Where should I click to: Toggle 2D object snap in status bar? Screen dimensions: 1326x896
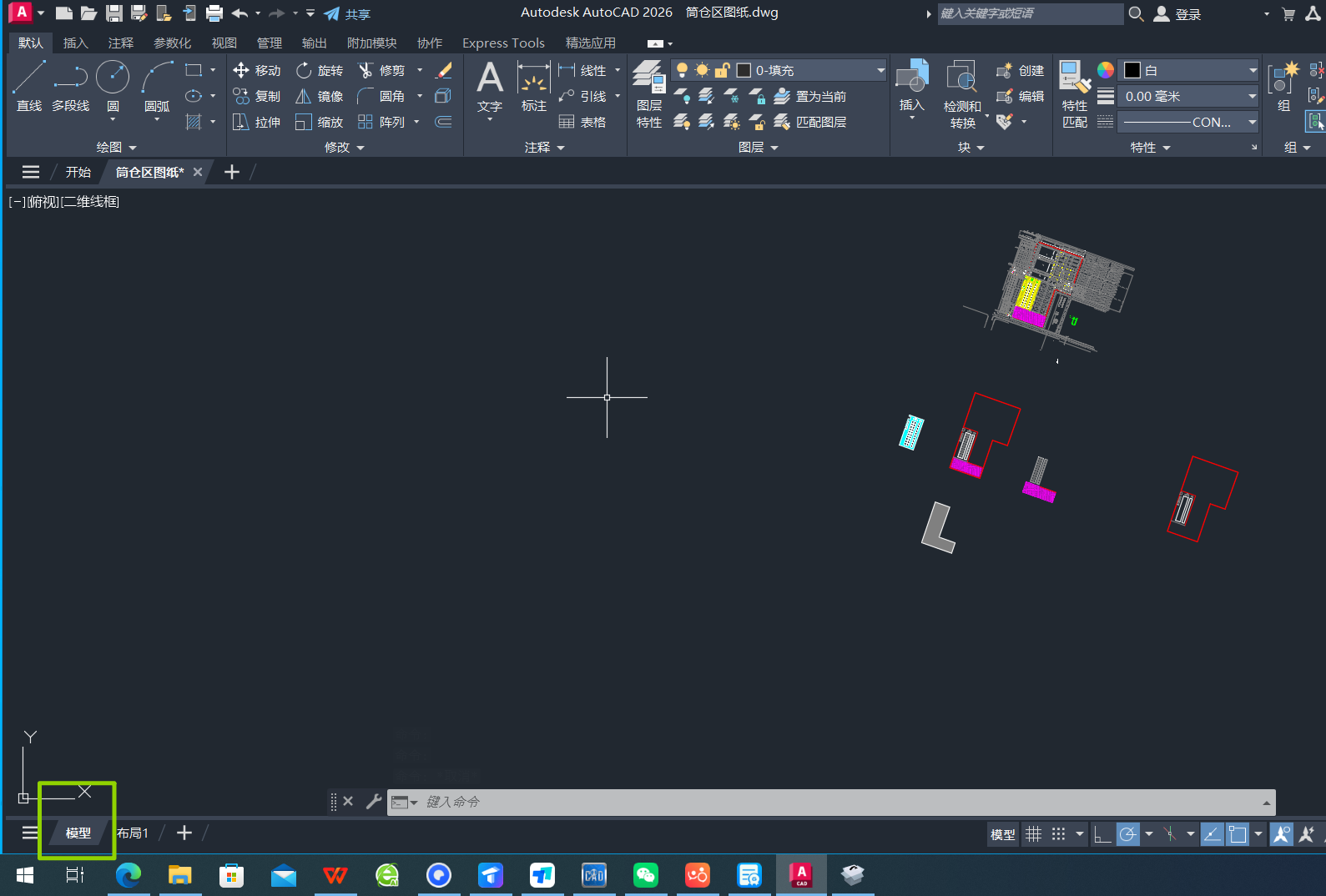coord(1238,834)
